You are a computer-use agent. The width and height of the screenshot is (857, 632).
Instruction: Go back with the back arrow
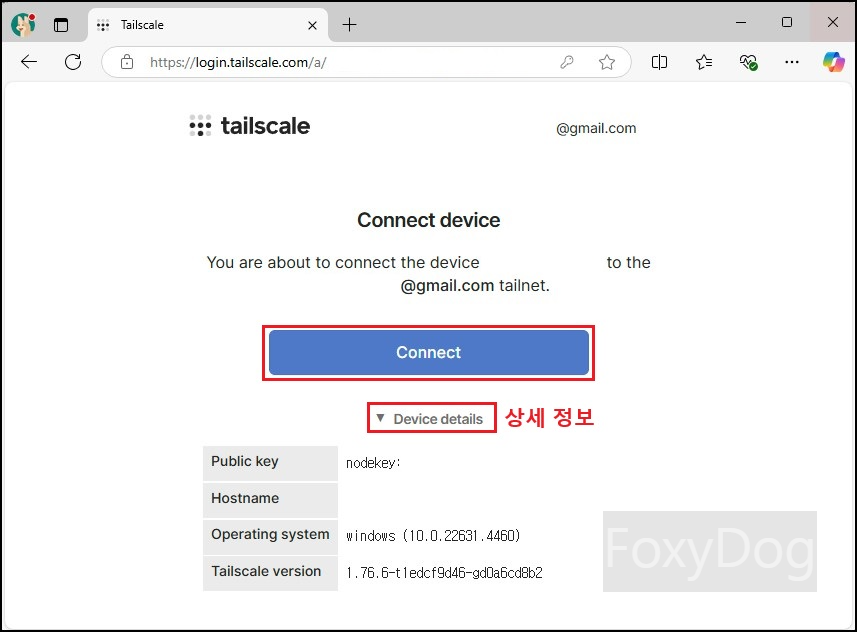pos(28,62)
